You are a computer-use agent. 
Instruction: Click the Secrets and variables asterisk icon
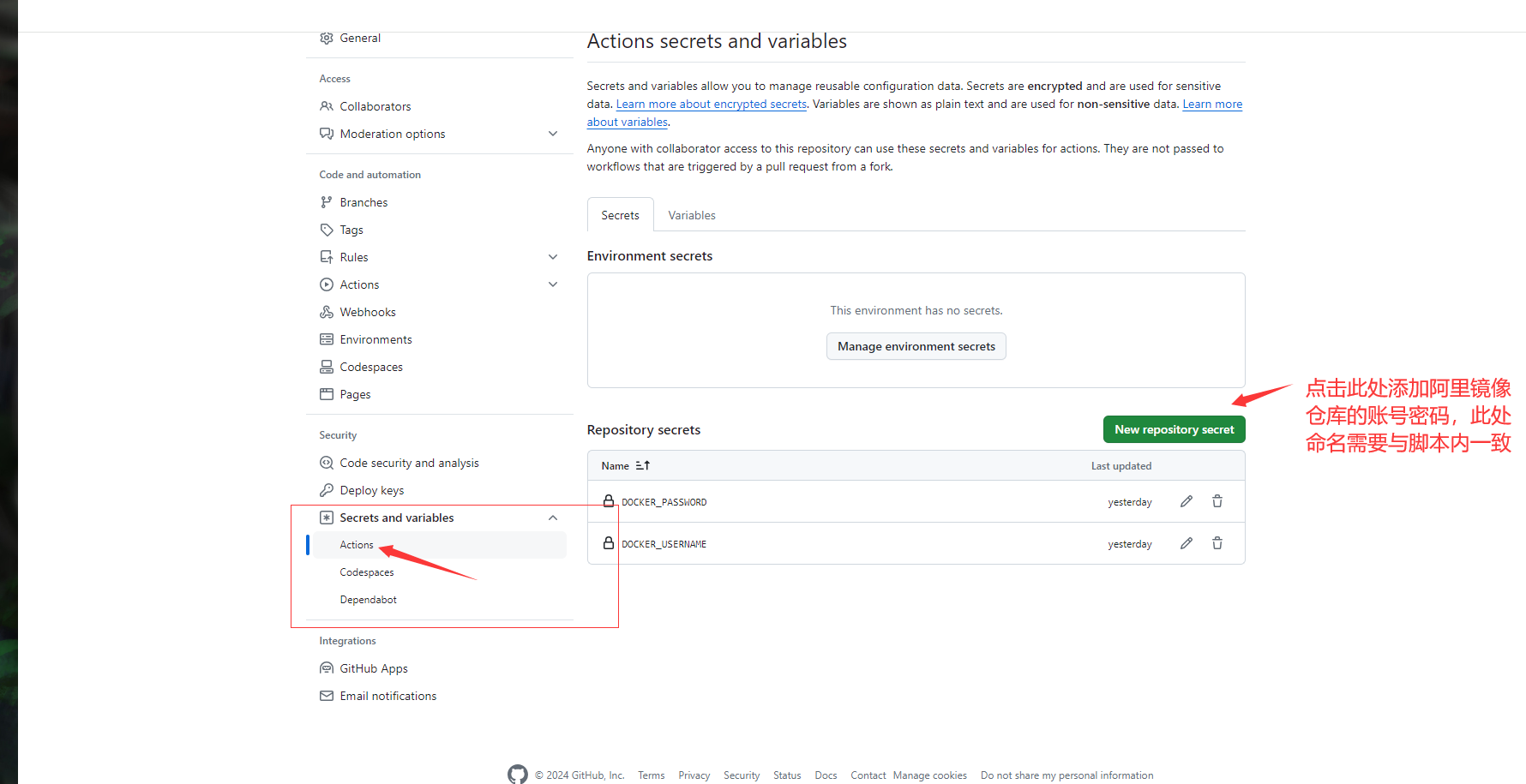[x=327, y=518]
